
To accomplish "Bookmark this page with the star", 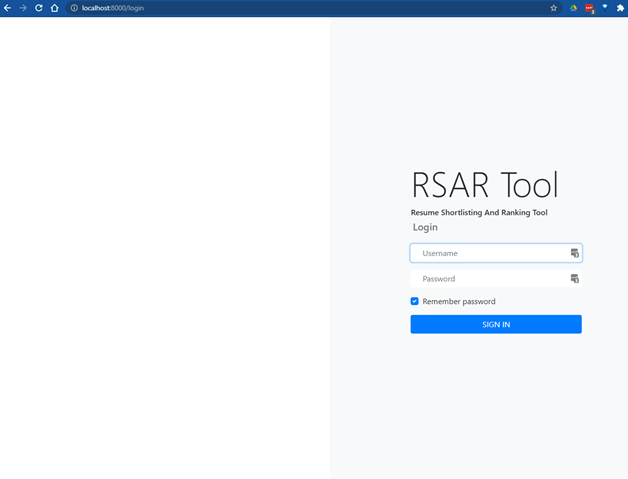I will (554, 8).
